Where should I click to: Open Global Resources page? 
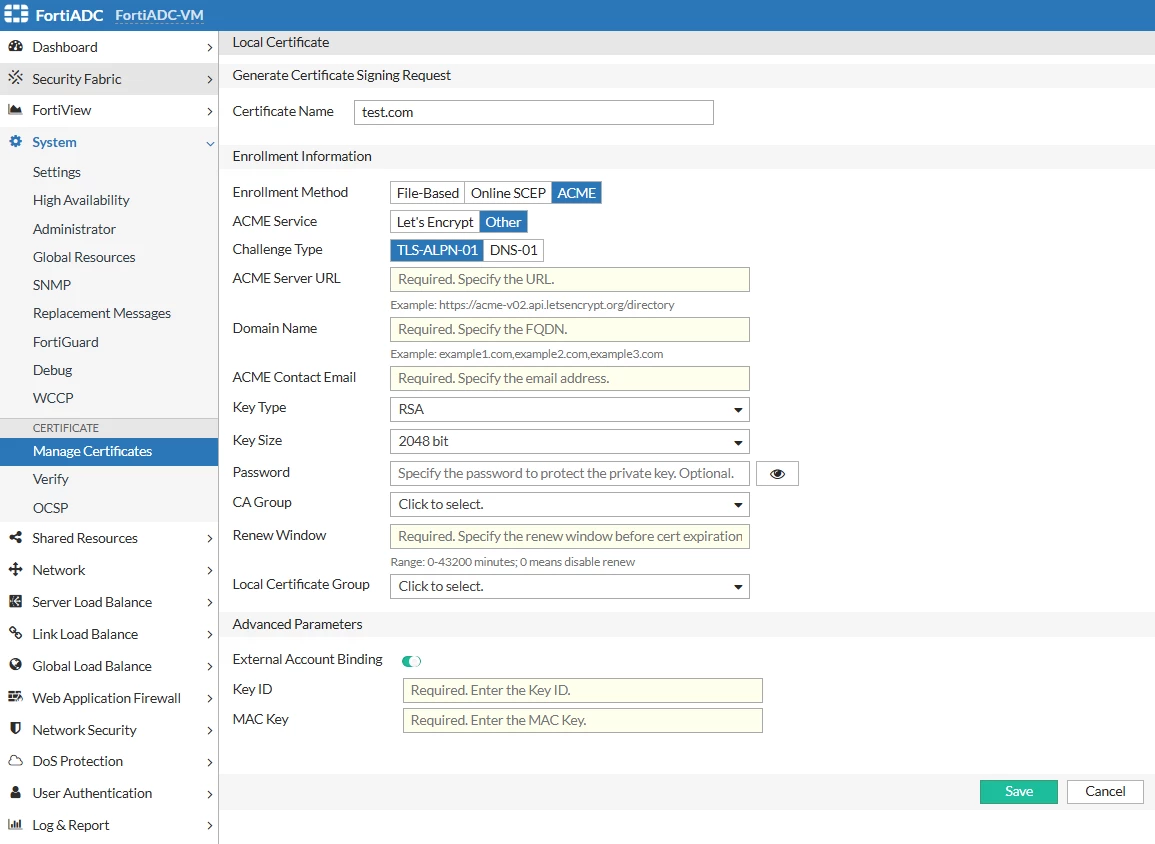(x=84, y=257)
